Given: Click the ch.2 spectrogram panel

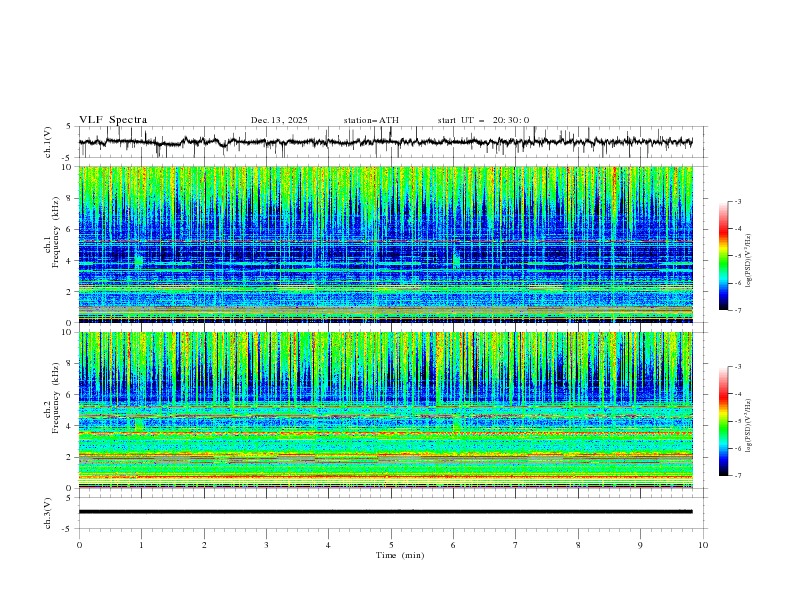Looking at the screenshot, I should point(386,410).
